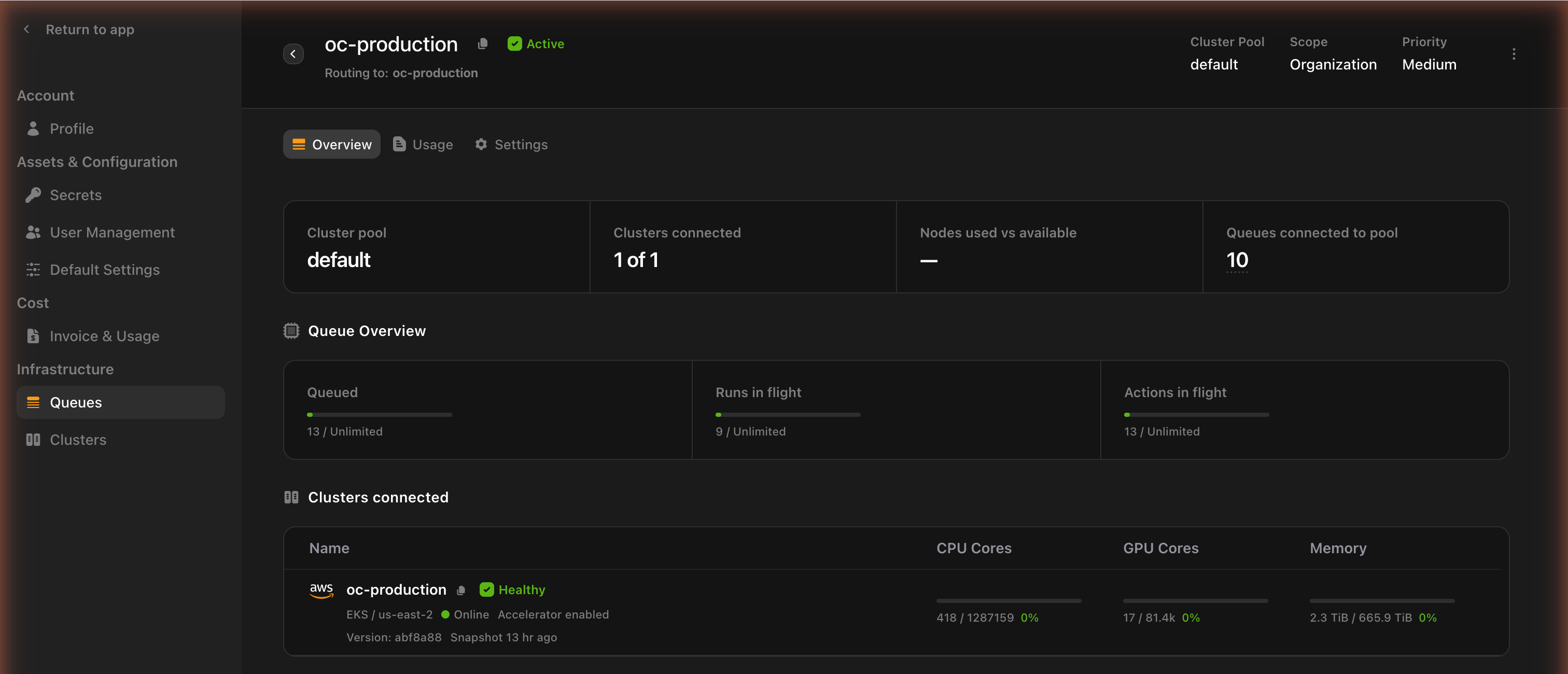Click the Return to app link
Viewport: 1568px width, 674px height.
pos(90,29)
